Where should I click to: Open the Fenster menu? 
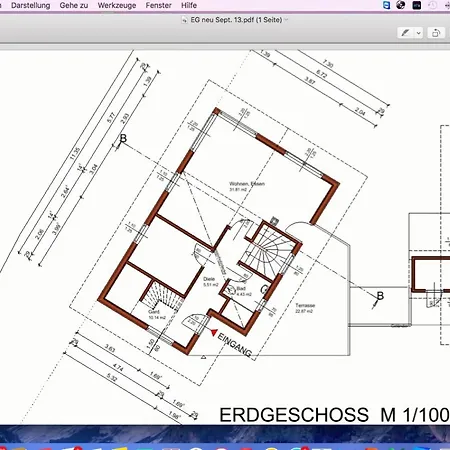click(158, 5)
